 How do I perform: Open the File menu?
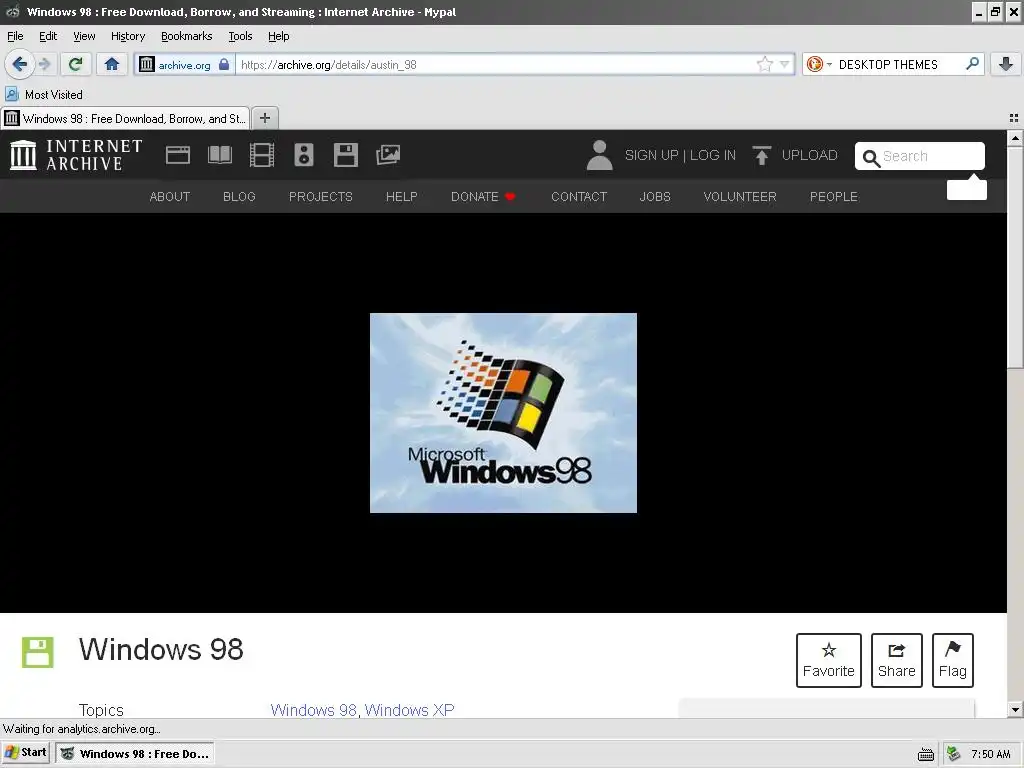coord(15,36)
